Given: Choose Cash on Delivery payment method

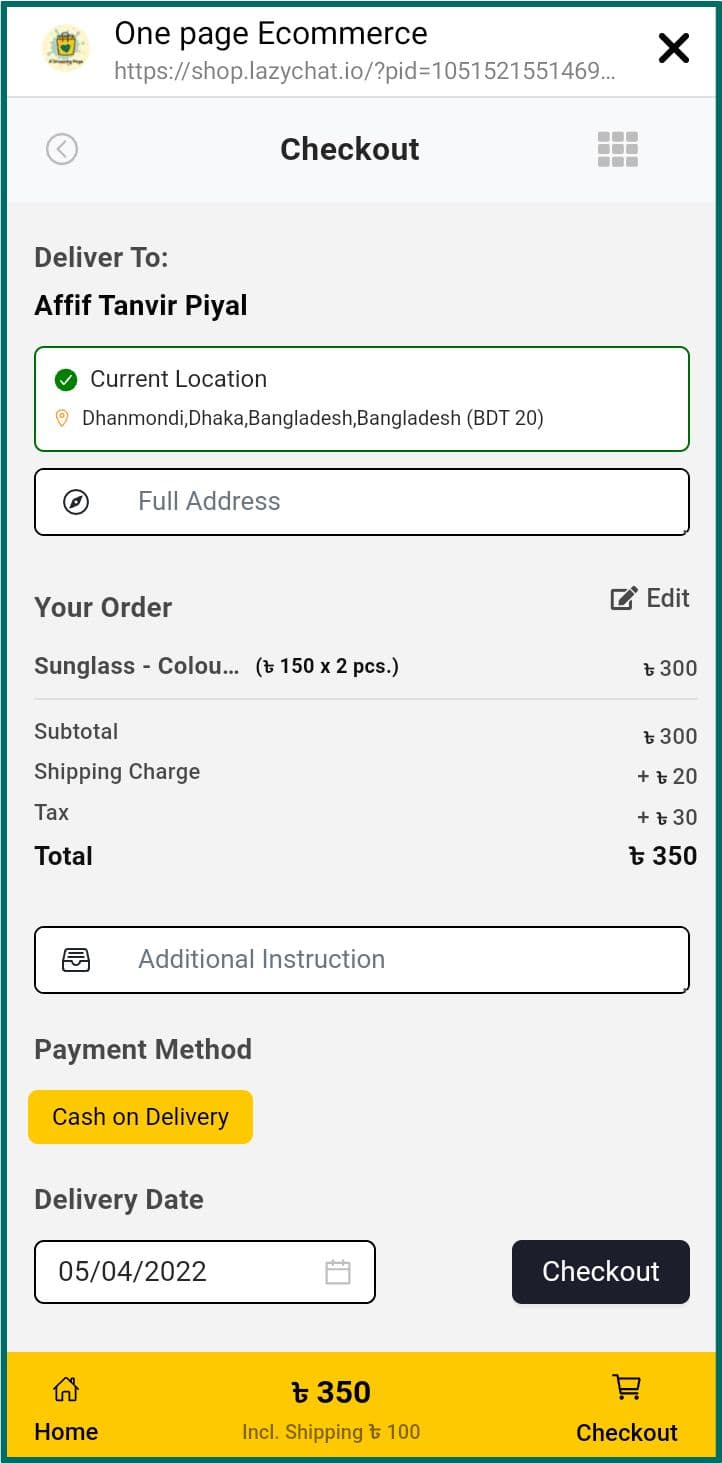Looking at the screenshot, I should pyautogui.click(x=140, y=1117).
